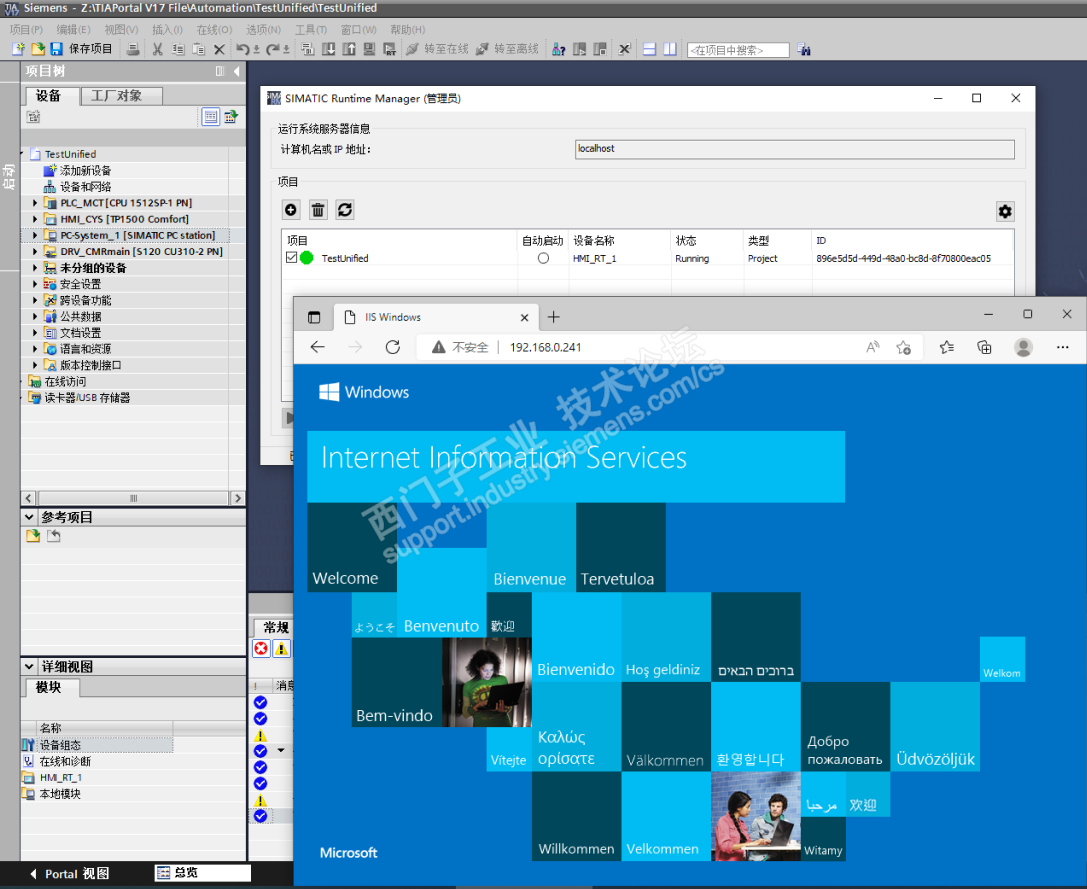Expand 安全设置 tree node
1087x889 pixels.
coord(35,284)
